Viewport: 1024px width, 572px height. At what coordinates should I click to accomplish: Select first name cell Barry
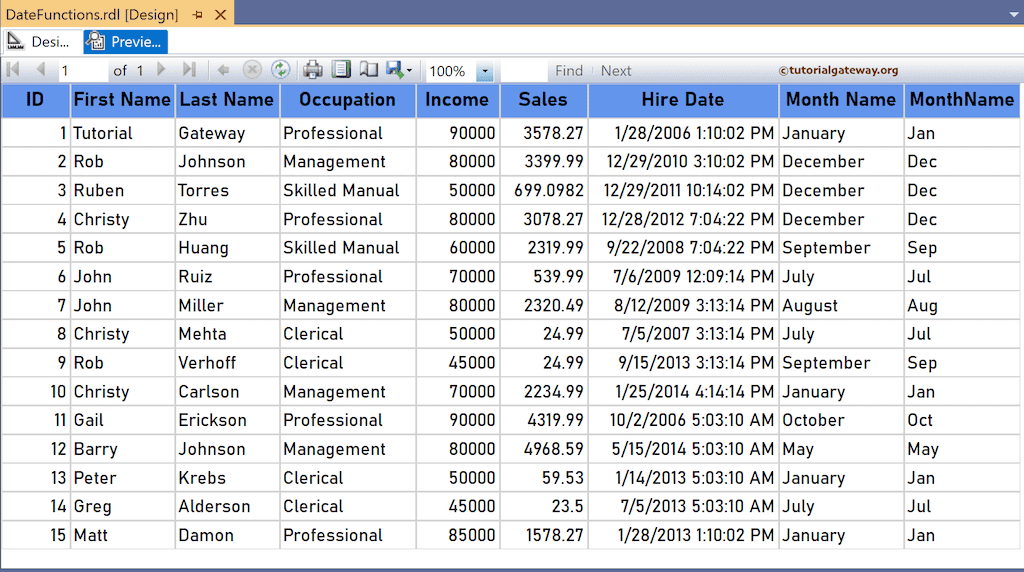[122, 449]
